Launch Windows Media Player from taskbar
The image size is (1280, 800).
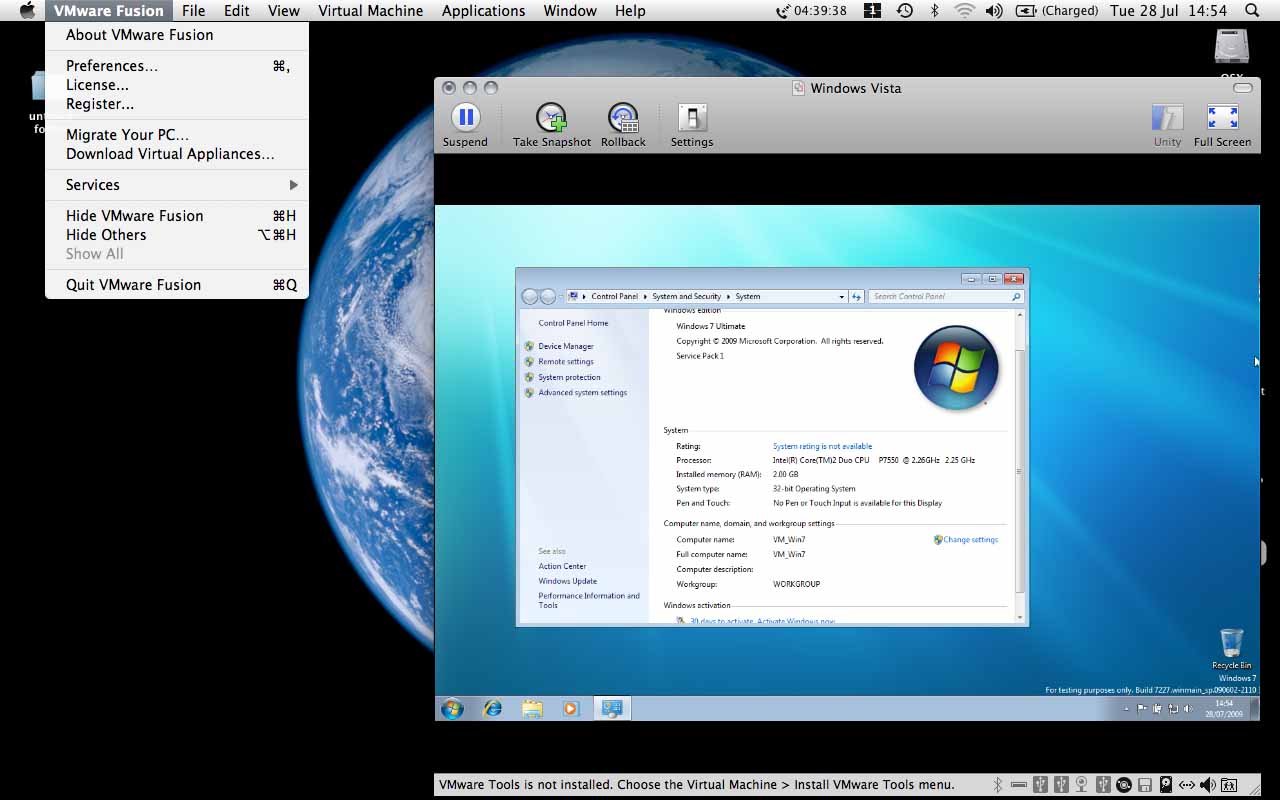point(571,708)
